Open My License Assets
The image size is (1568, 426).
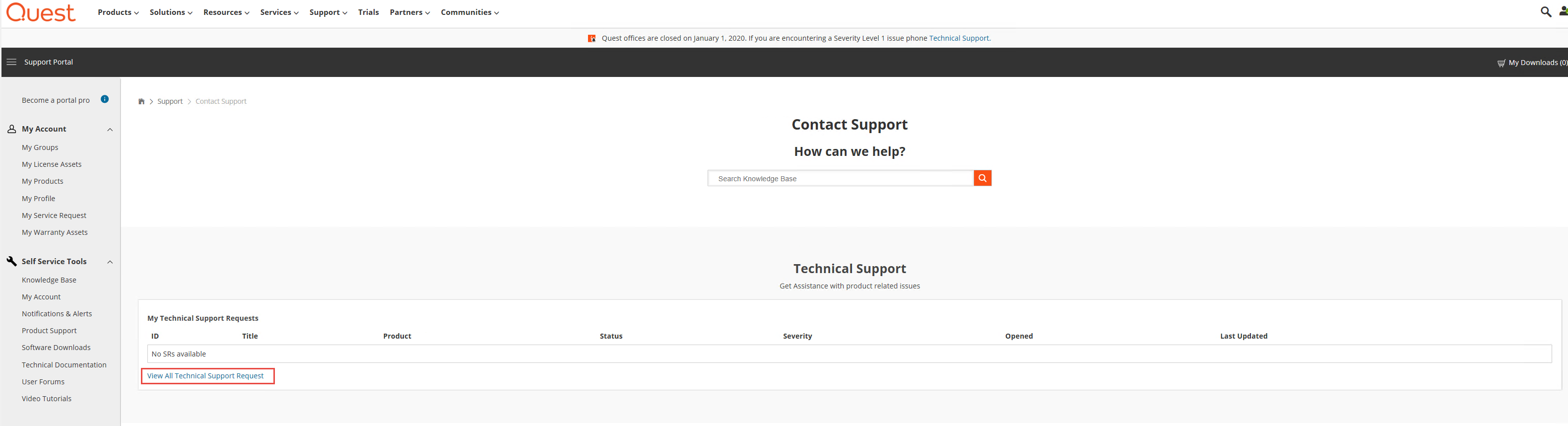click(x=52, y=164)
